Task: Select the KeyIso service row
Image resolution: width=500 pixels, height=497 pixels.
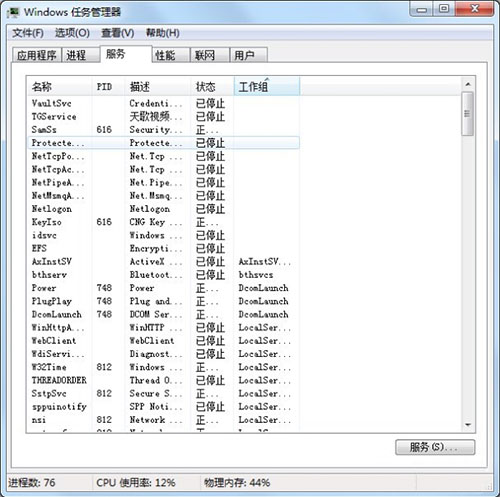Action: click(163, 222)
